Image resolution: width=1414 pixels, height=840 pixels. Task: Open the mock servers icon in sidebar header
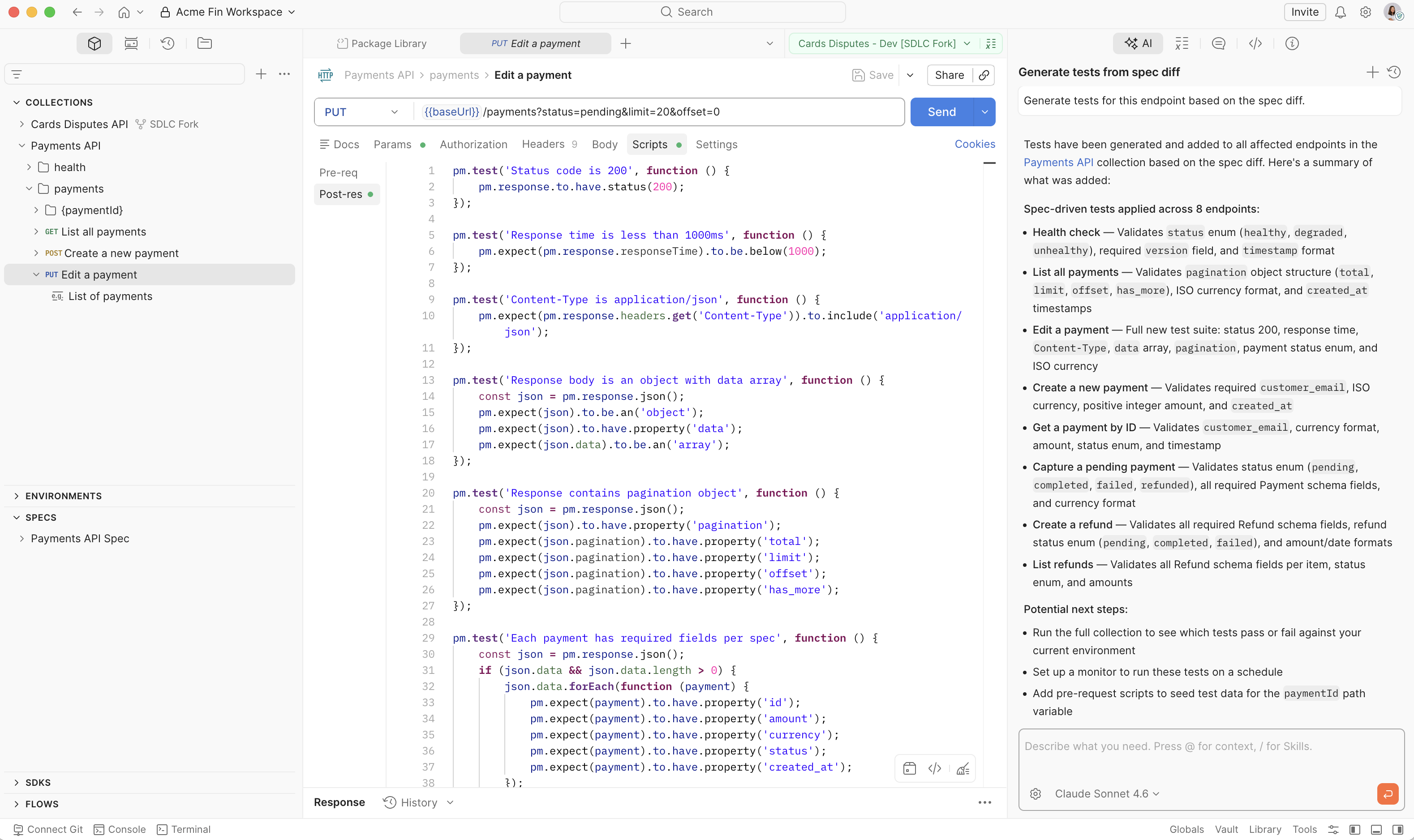(131, 43)
